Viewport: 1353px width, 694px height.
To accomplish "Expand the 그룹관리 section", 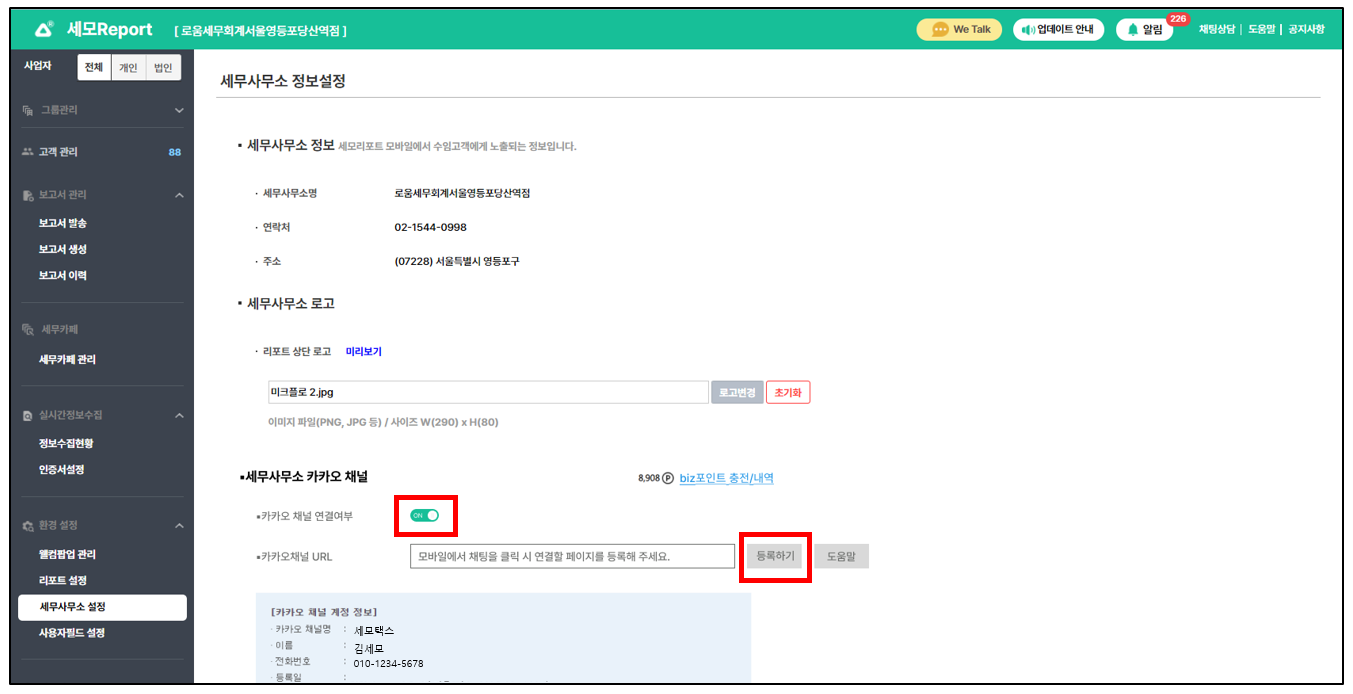I will 179,110.
